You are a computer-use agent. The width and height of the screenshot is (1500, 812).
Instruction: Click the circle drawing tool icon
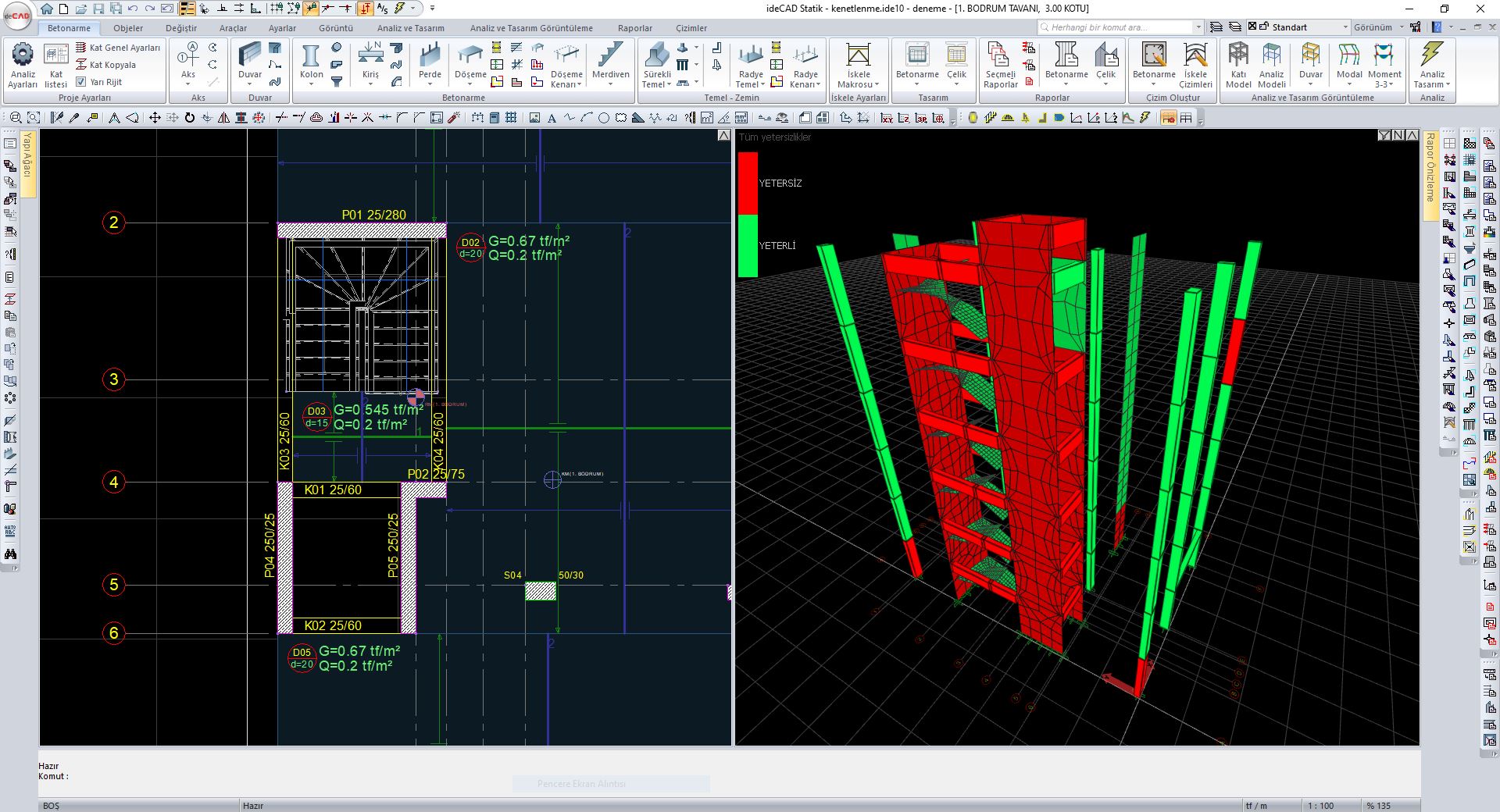pyautogui.click(x=603, y=118)
